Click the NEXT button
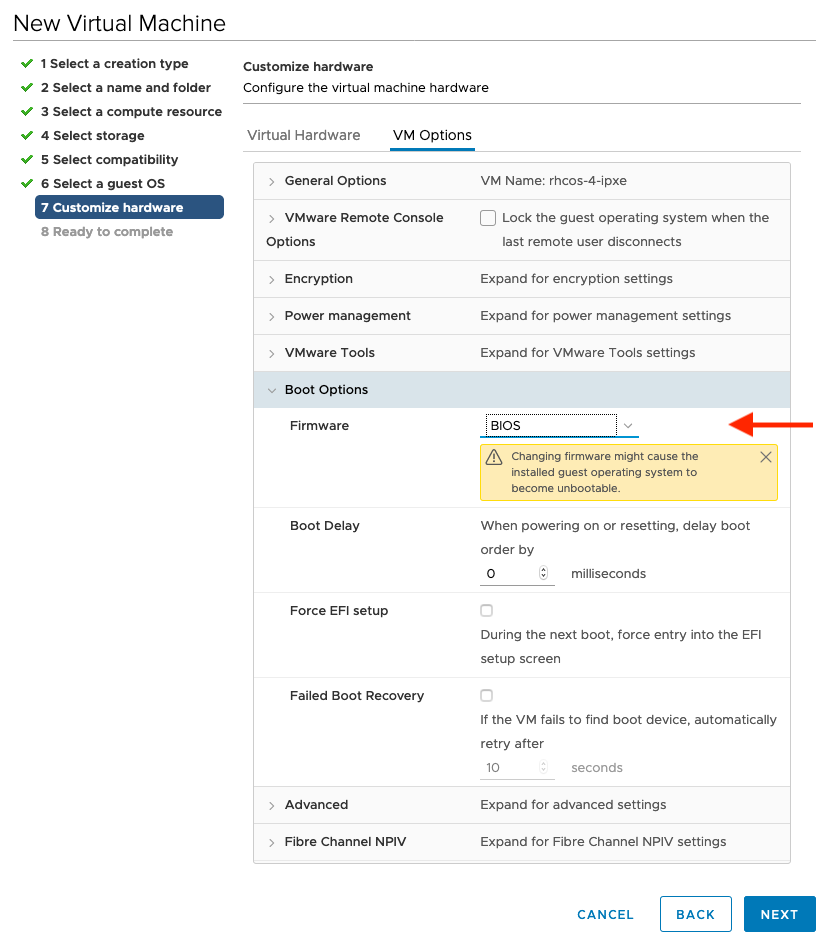This screenshot has height=949, width=827. point(779,914)
